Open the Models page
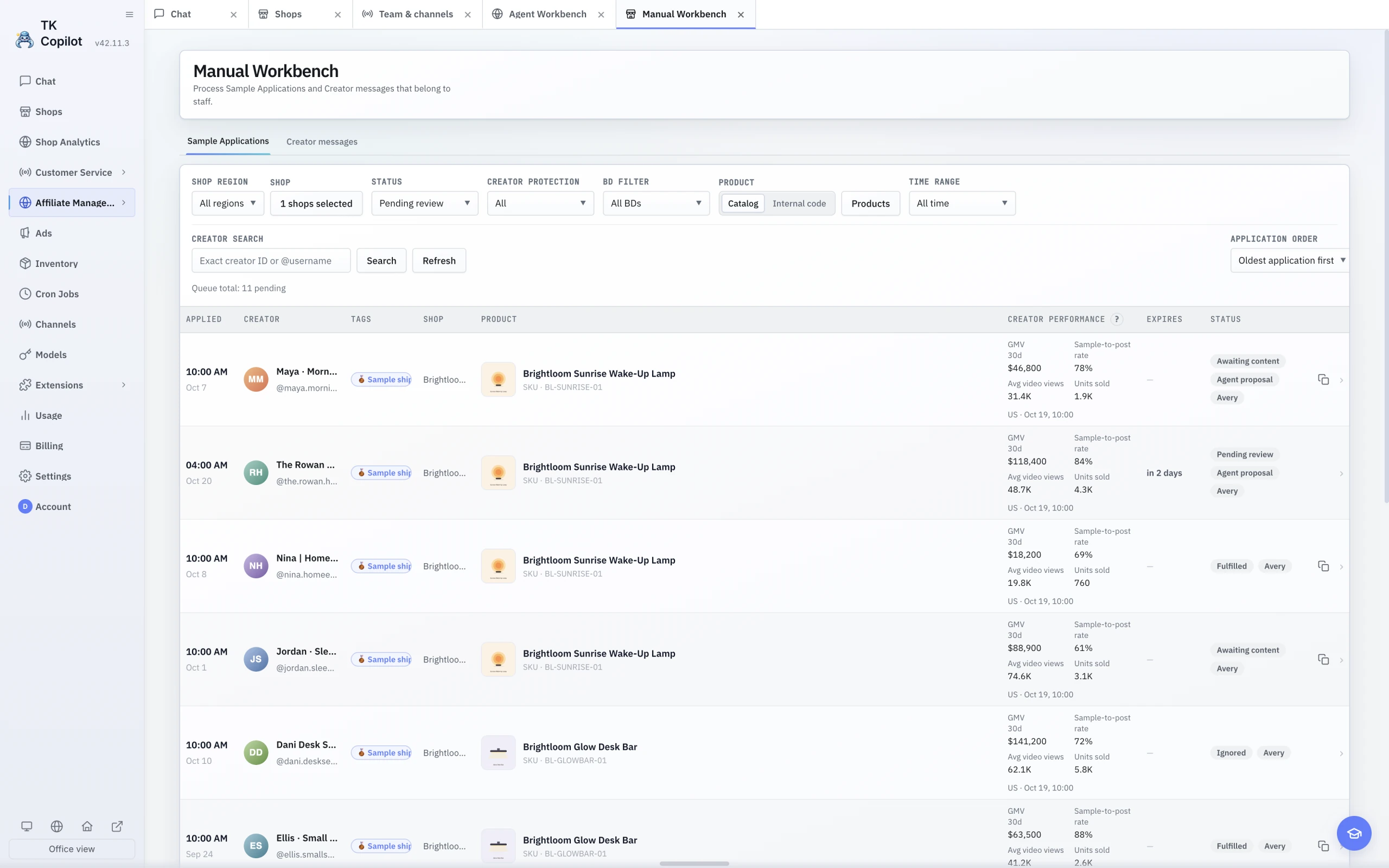The image size is (1389, 868). pos(72,355)
